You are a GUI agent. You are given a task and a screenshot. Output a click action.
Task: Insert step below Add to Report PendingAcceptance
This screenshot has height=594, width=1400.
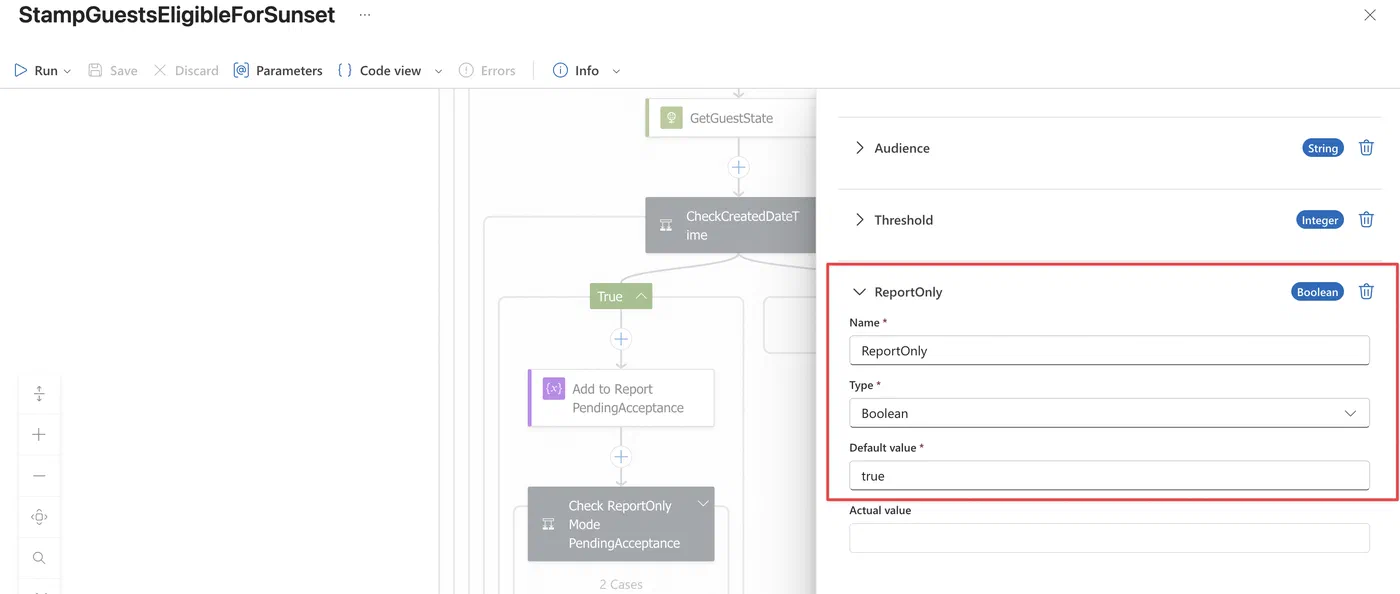[x=621, y=457]
